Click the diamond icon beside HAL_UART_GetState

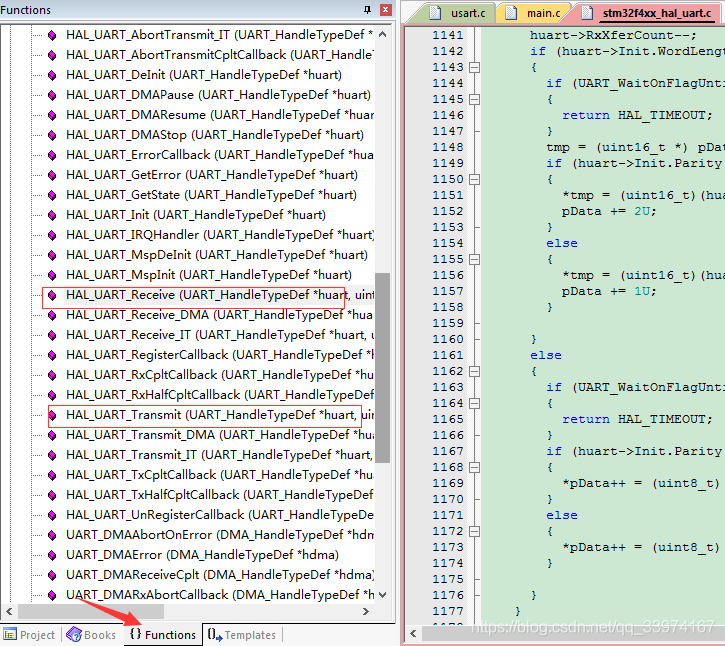pos(52,195)
